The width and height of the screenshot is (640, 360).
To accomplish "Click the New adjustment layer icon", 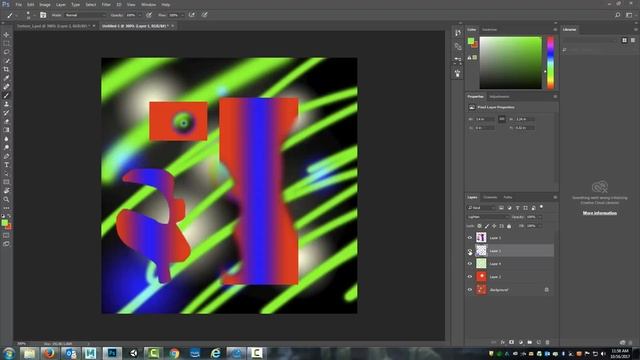I will tap(520, 342).
